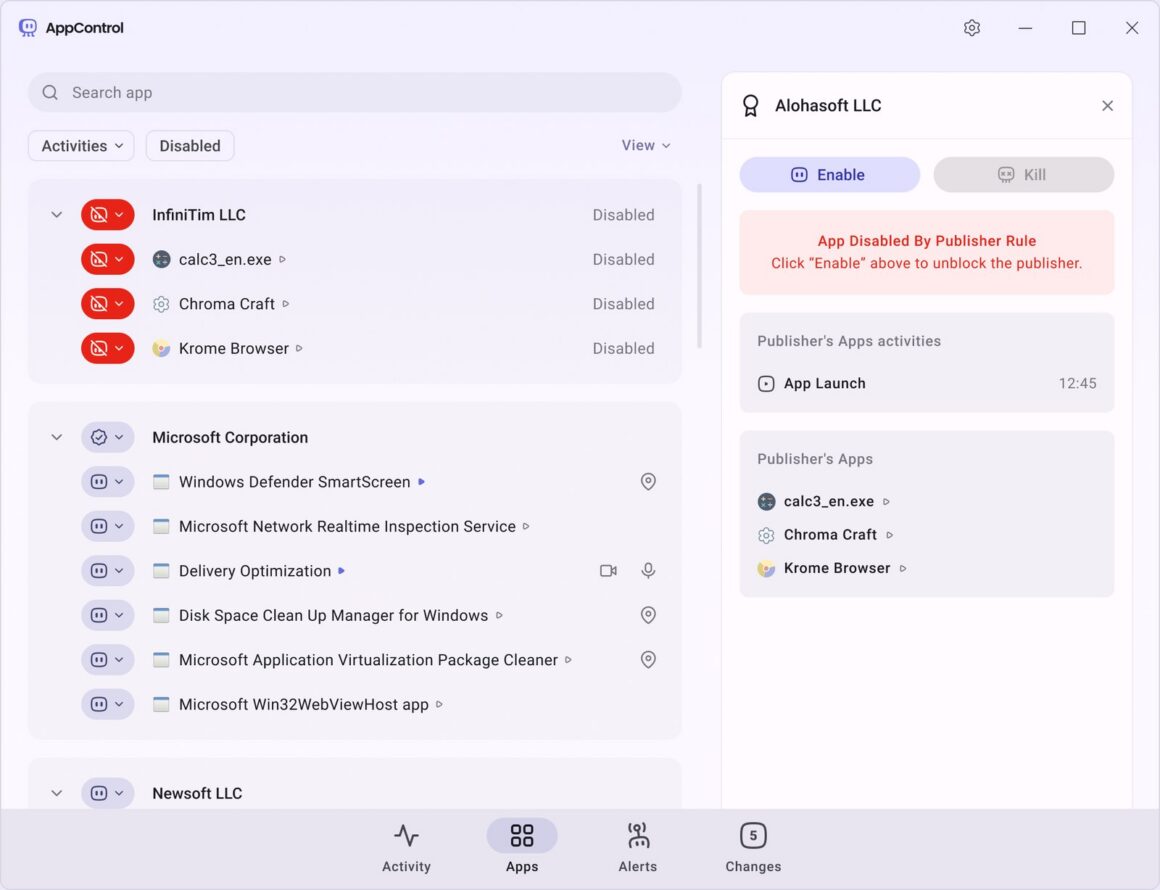Click arrow beside Microsoft Win32WebViewHost app
The image size is (1160, 890).
pyautogui.click(x=439, y=704)
